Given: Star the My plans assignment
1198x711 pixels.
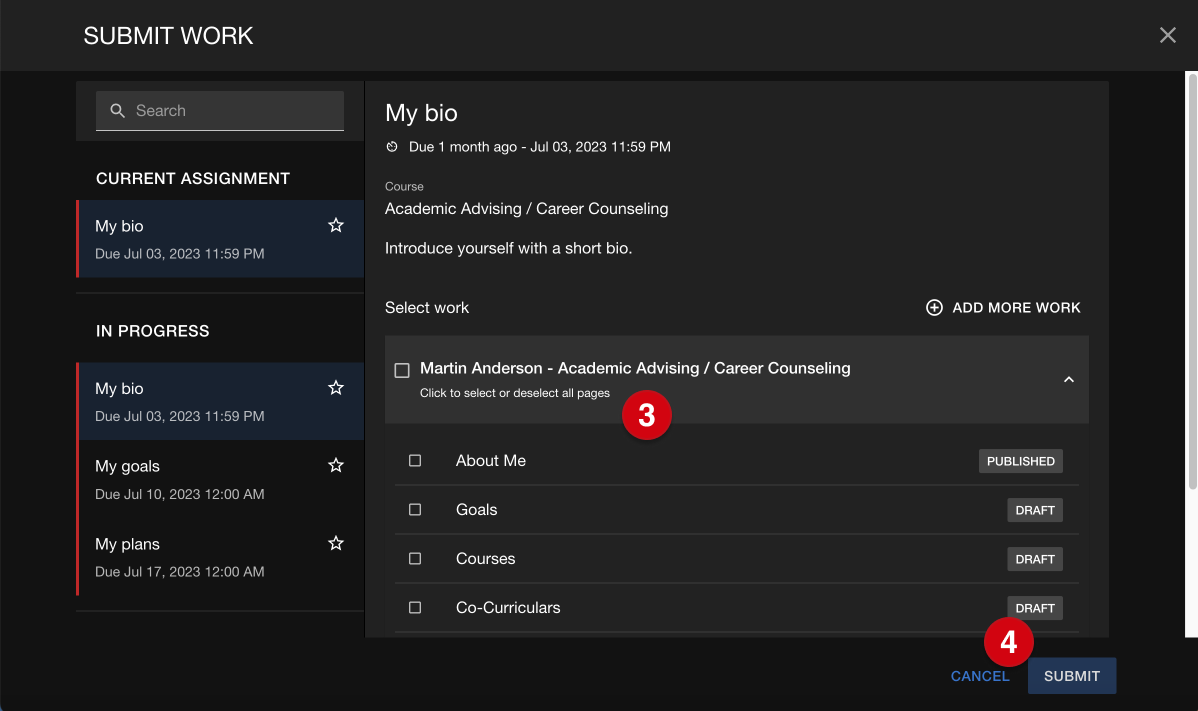Looking at the screenshot, I should coord(335,543).
